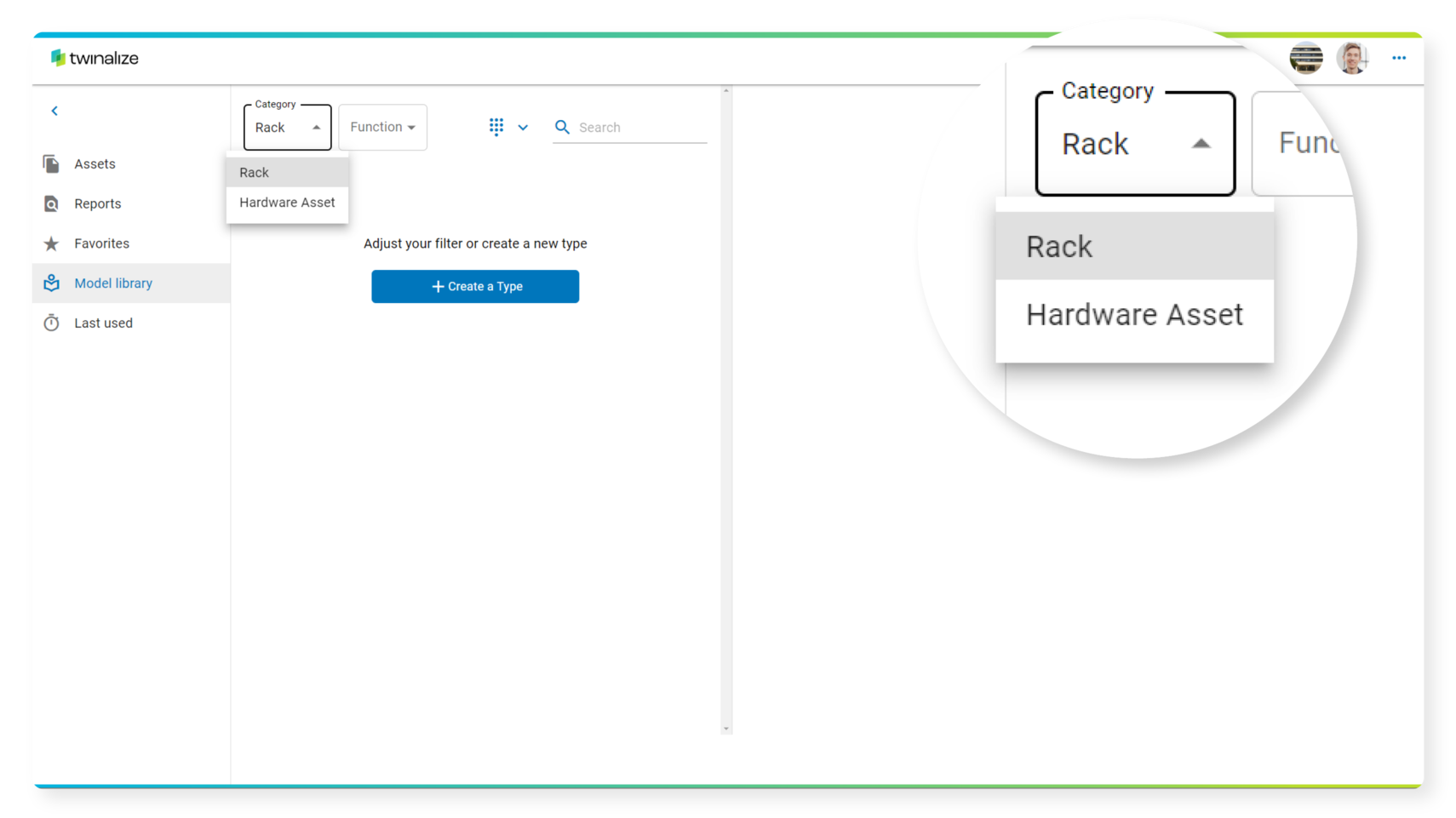Expand view options chevron beside grid
The height and width of the screenshot is (818, 1456).
(x=523, y=128)
